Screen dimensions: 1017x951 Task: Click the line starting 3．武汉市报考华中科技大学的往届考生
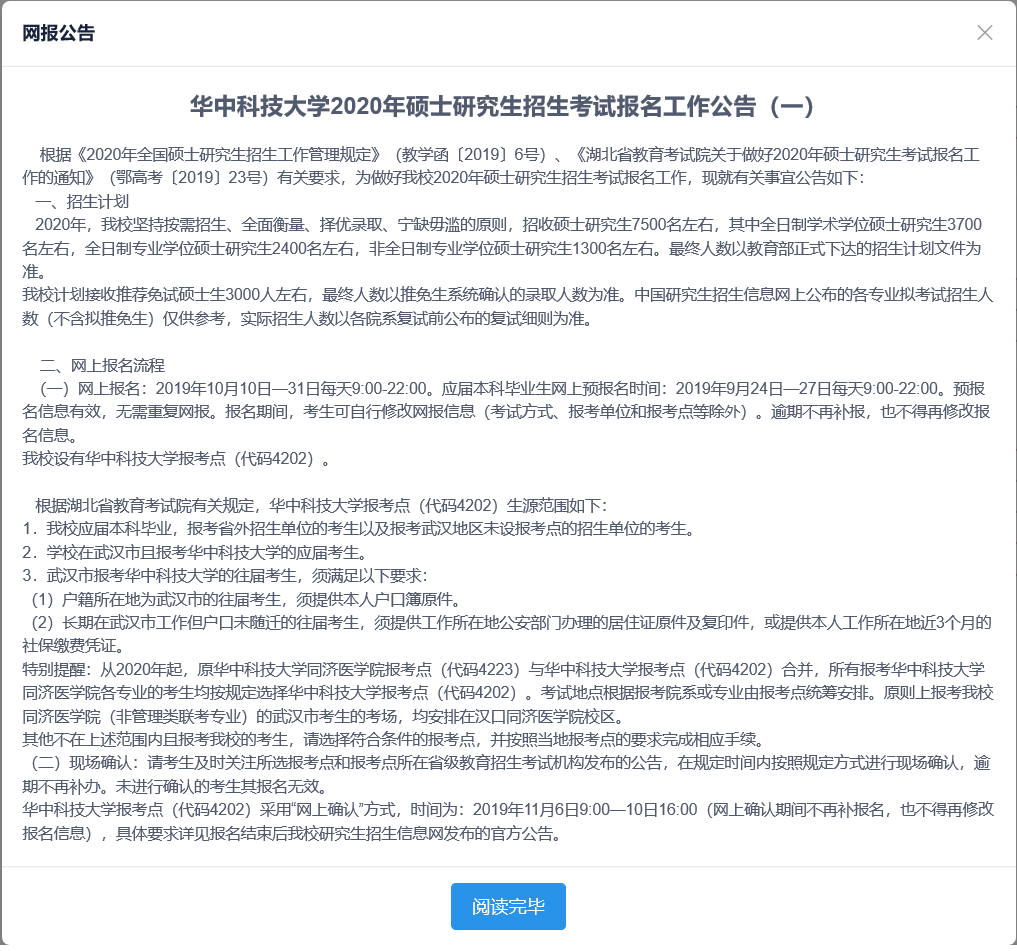224,575
